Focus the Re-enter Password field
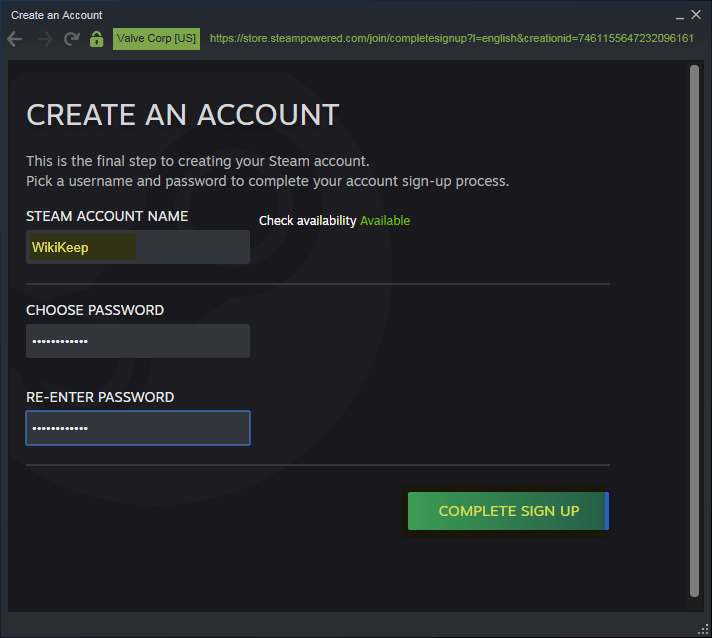This screenshot has width=712, height=638. tap(138, 428)
